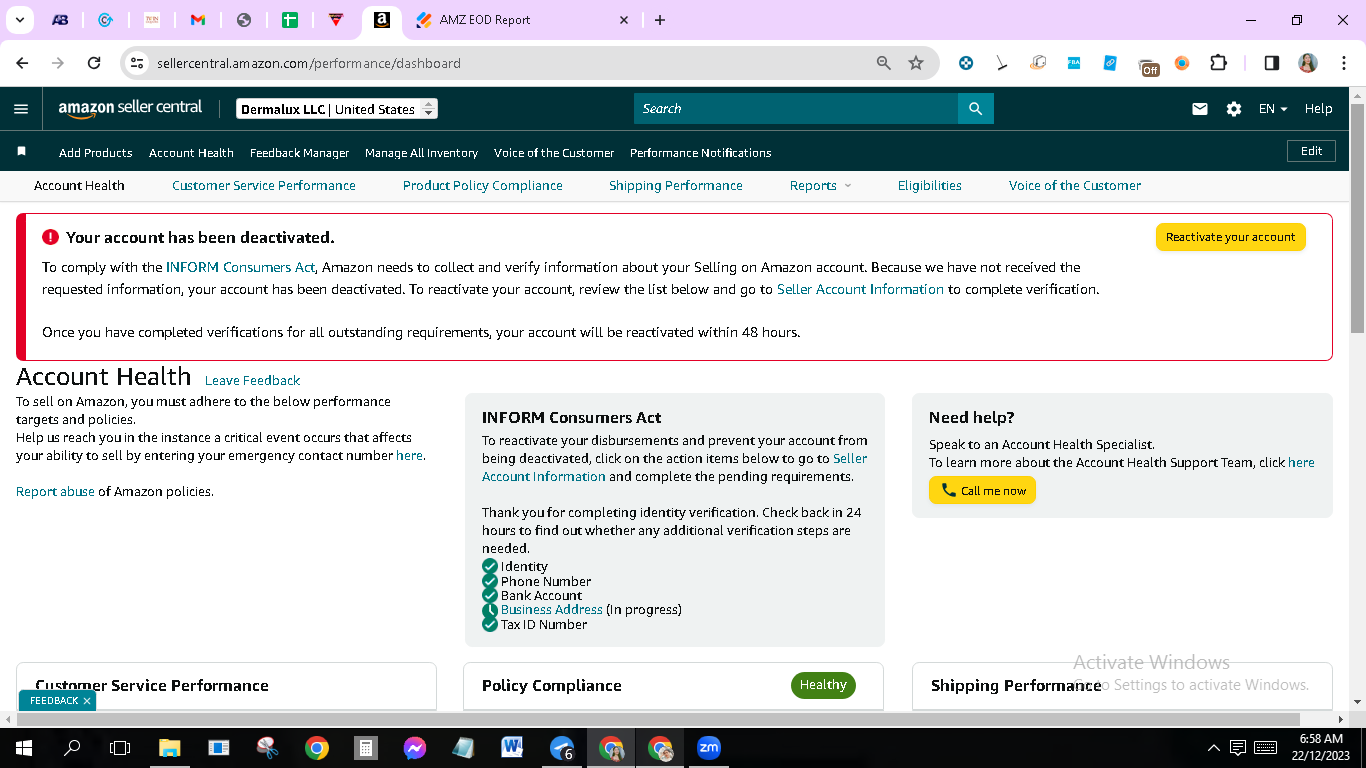1366x768 pixels.
Task: Open the tab search dropdown arrow
Action: point(20,20)
